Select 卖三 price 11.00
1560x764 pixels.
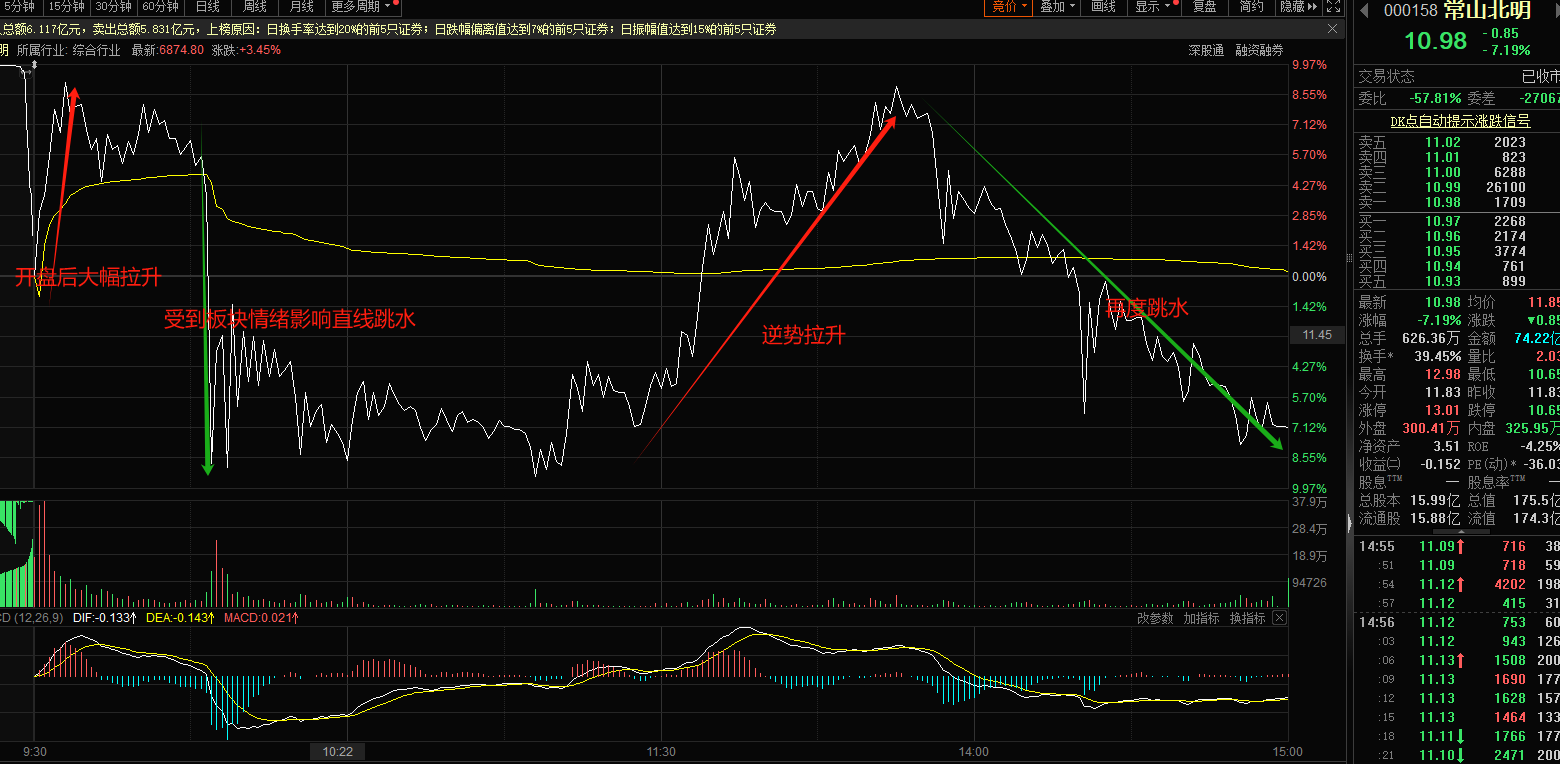(x=1443, y=172)
